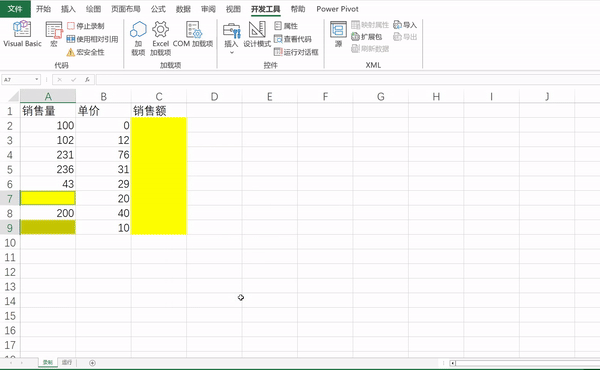The height and width of the screenshot is (370, 600).
Task: Select cell with header 销售额
Action: point(159,111)
